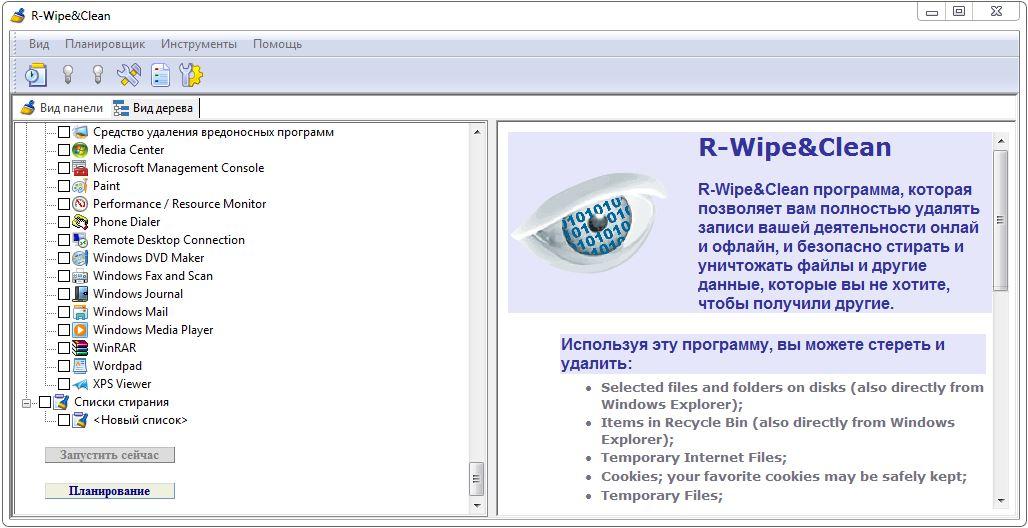Screen dimensions: 1028x528
Task: Click the Performance / Resource Monitor icon
Action: [80, 204]
